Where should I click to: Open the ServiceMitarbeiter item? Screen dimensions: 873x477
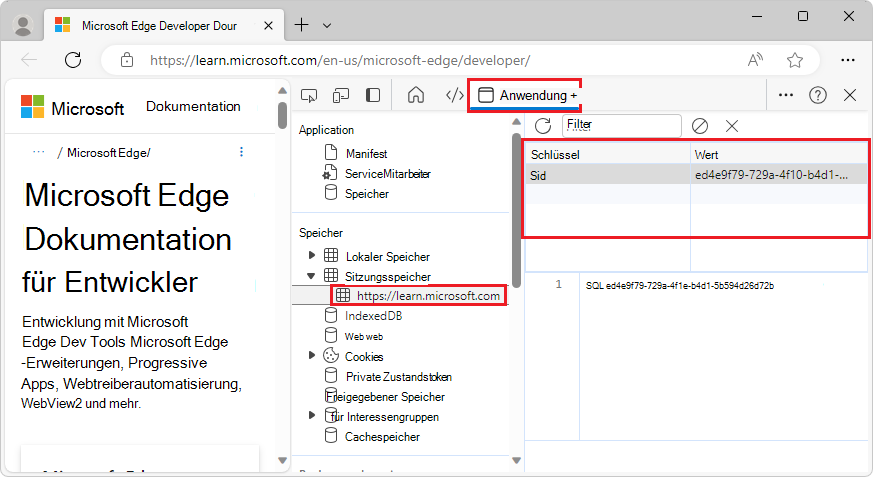(388, 174)
